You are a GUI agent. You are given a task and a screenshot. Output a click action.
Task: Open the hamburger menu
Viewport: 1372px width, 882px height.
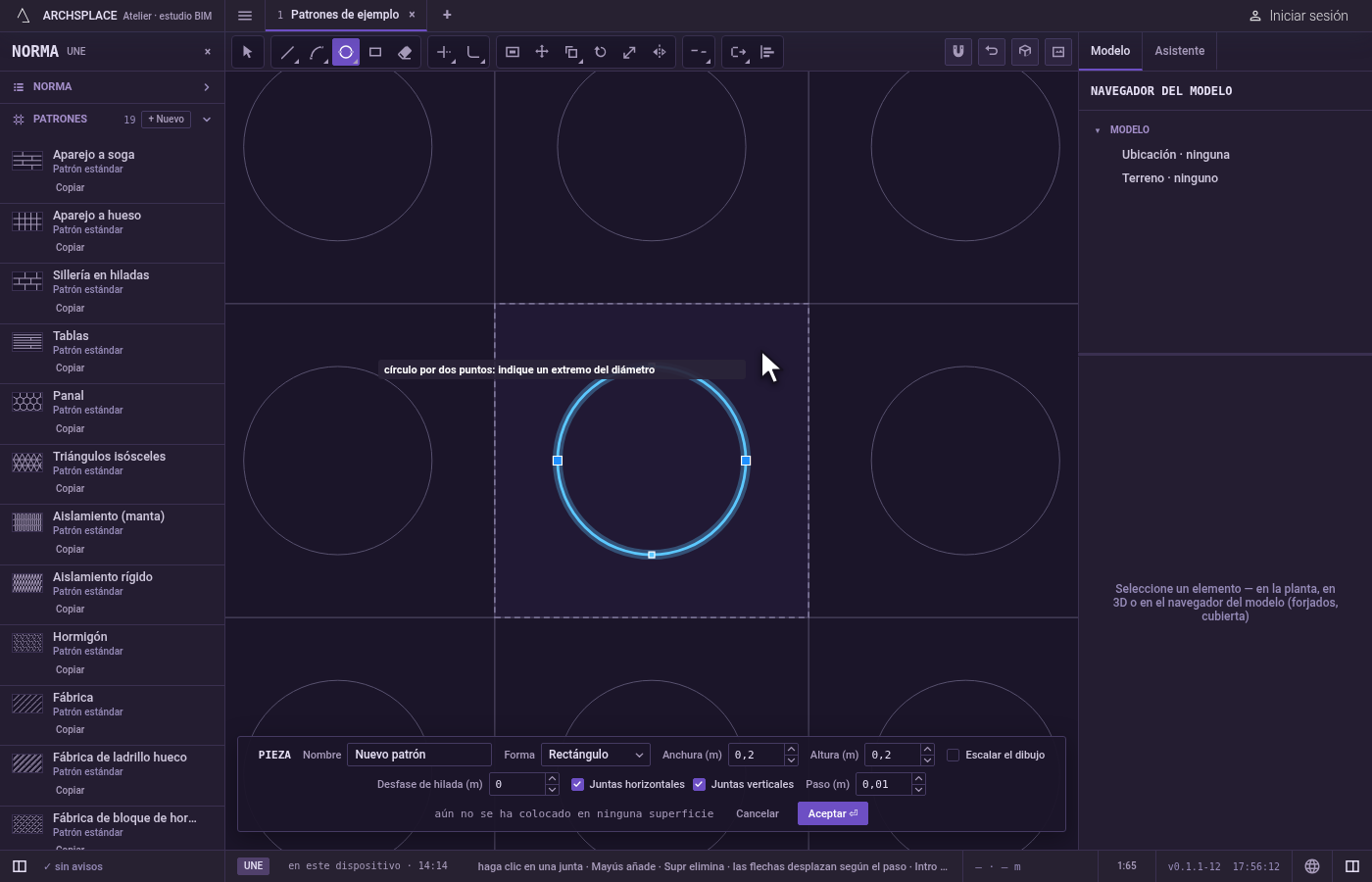(245, 15)
